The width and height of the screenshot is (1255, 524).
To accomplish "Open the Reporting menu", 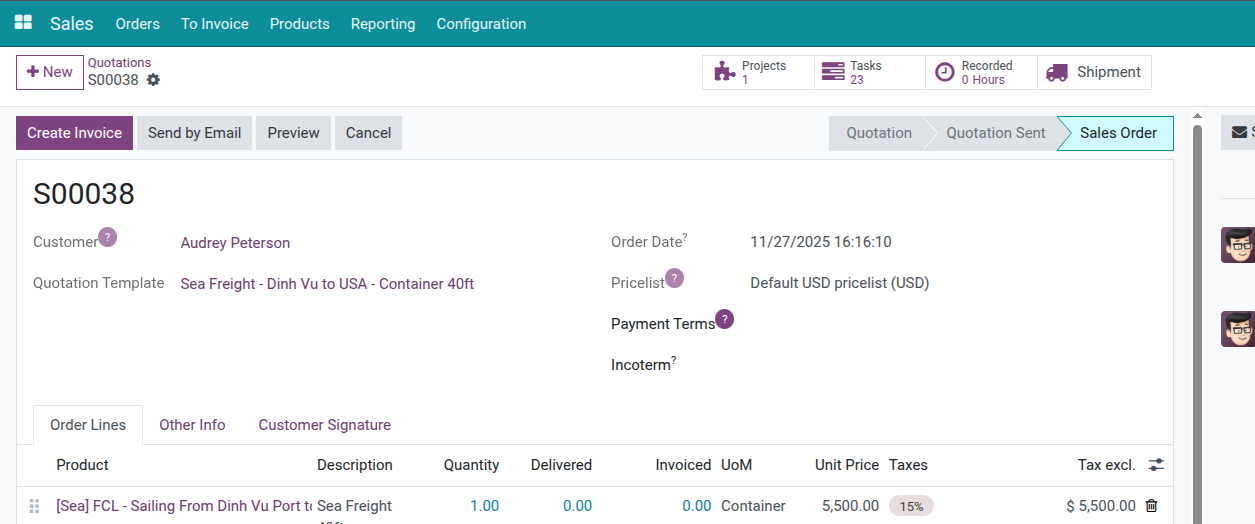I will click(x=383, y=24).
